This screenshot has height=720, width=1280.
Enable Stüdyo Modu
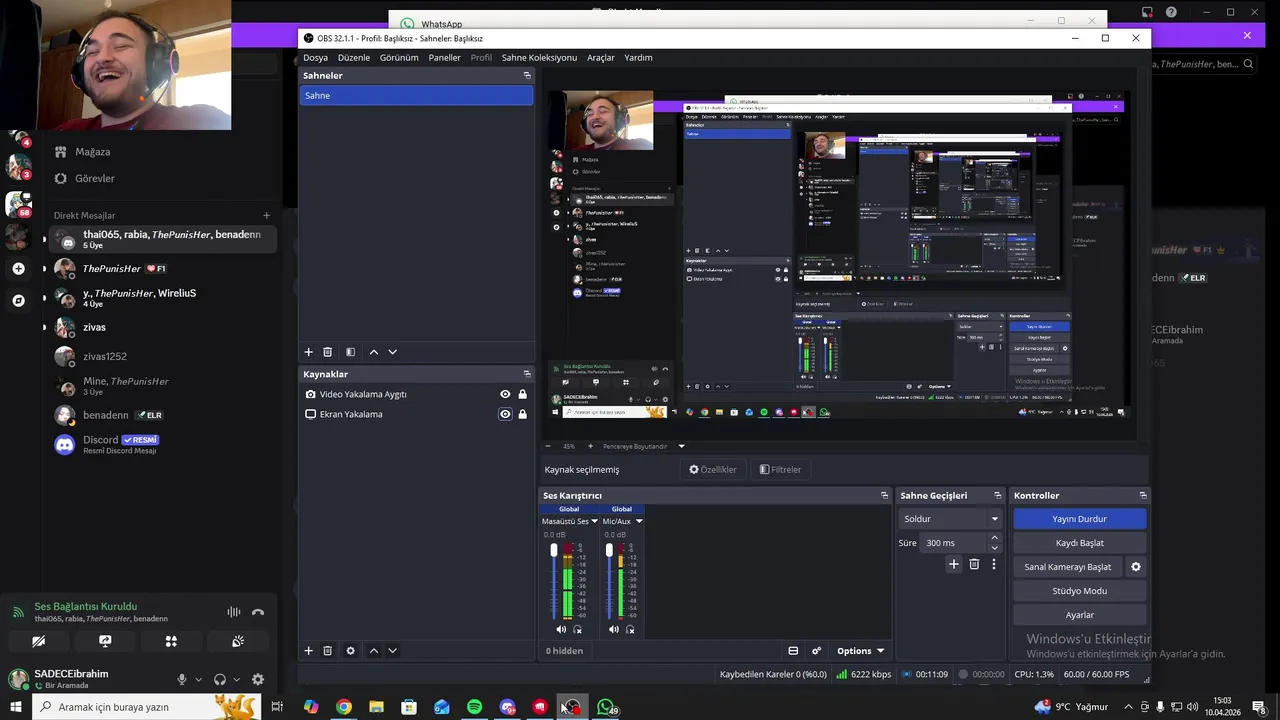pyautogui.click(x=1079, y=591)
